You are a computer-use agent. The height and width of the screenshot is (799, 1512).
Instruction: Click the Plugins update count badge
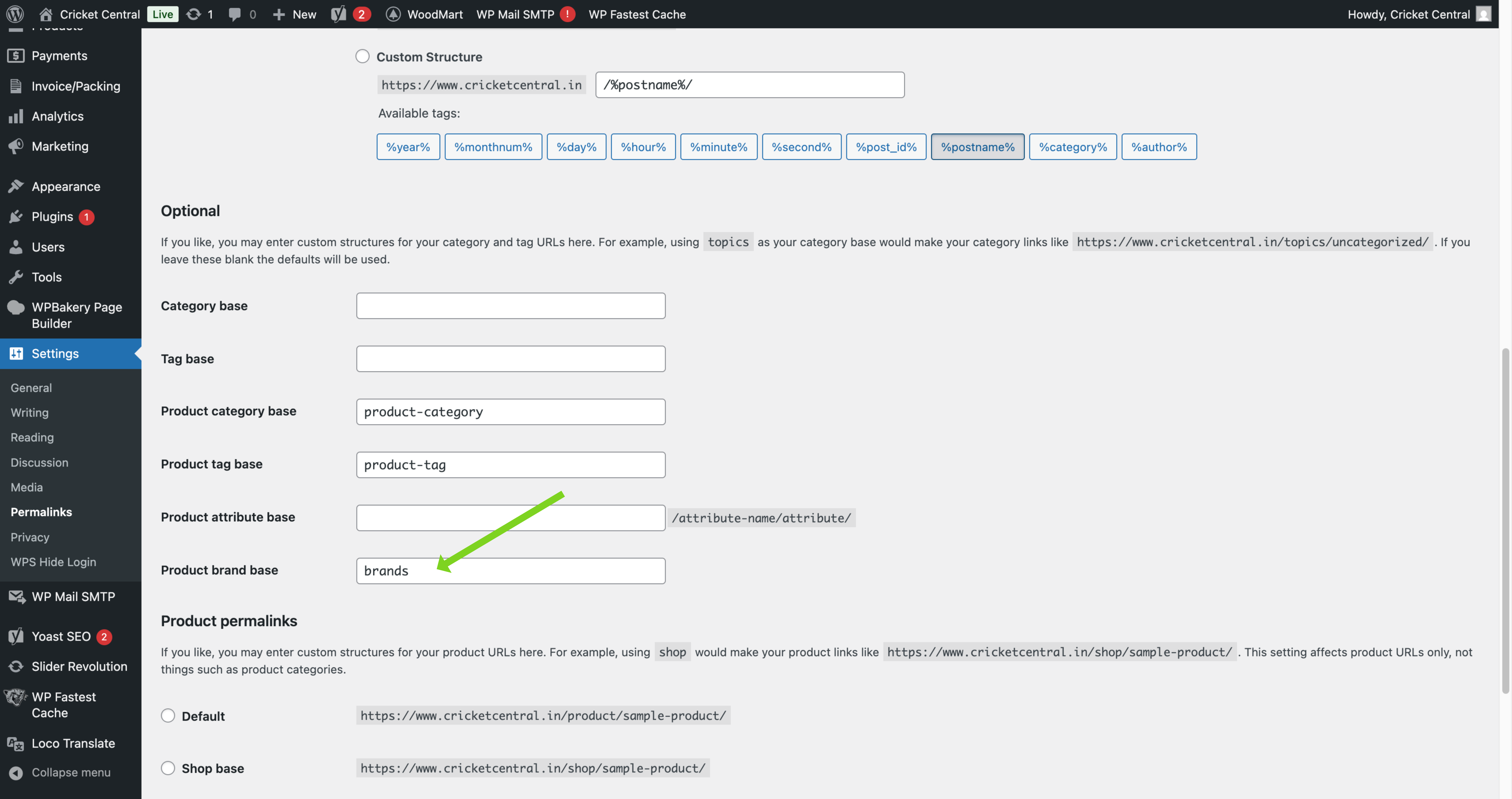coord(86,217)
